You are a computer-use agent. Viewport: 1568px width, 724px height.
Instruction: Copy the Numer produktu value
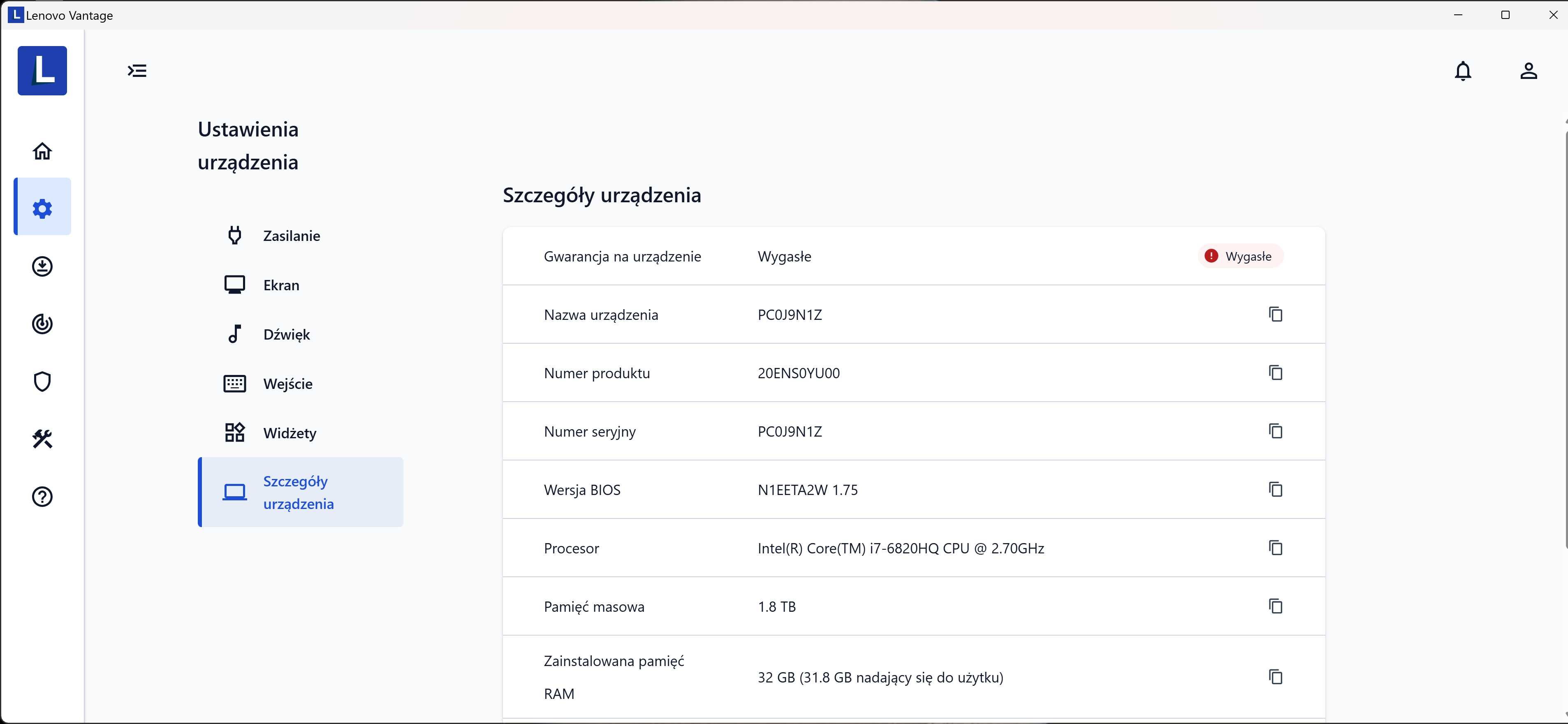[1275, 372]
